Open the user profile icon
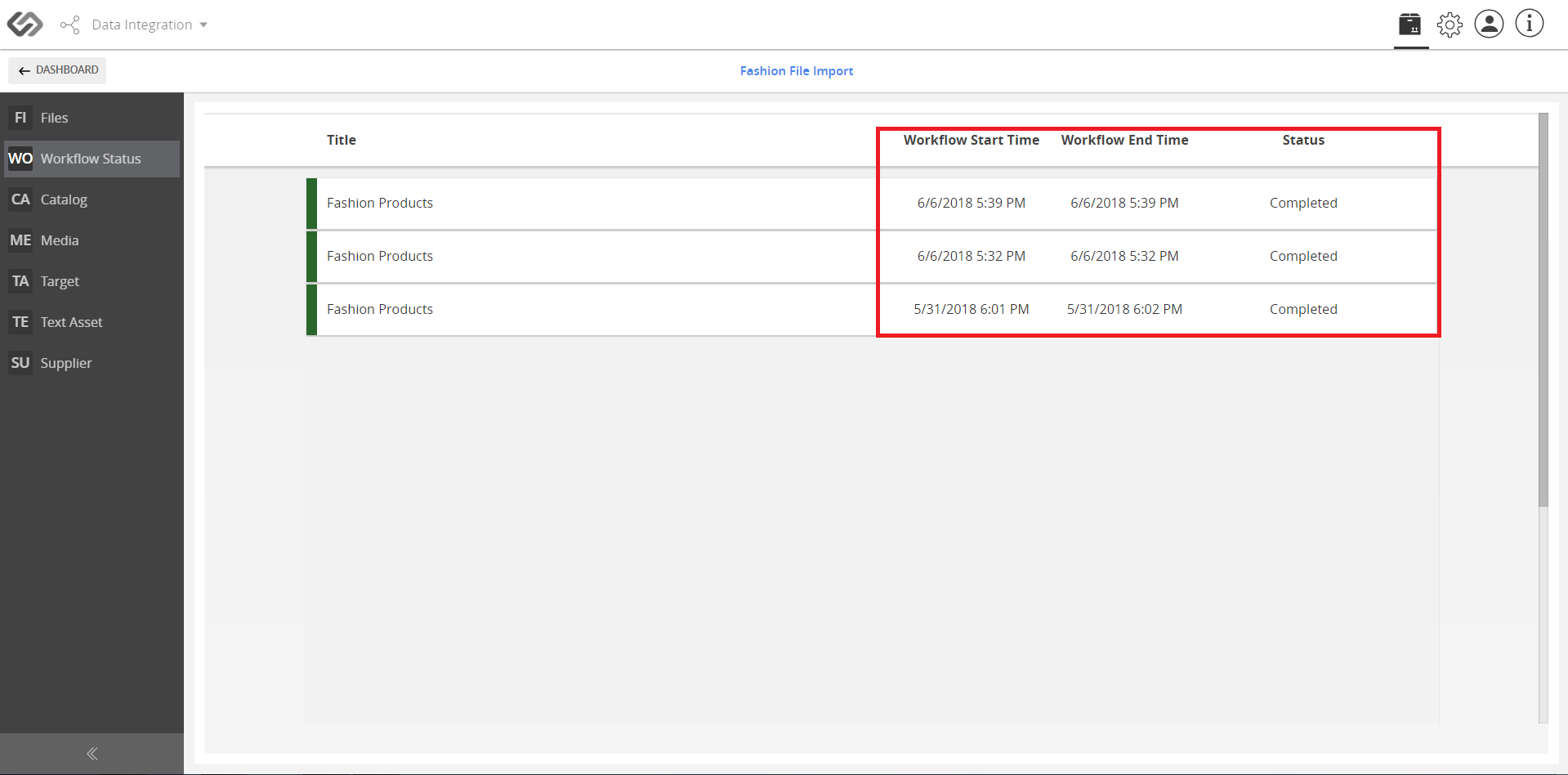Screen dimensions: 1568x775 (x=1489, y=24)
